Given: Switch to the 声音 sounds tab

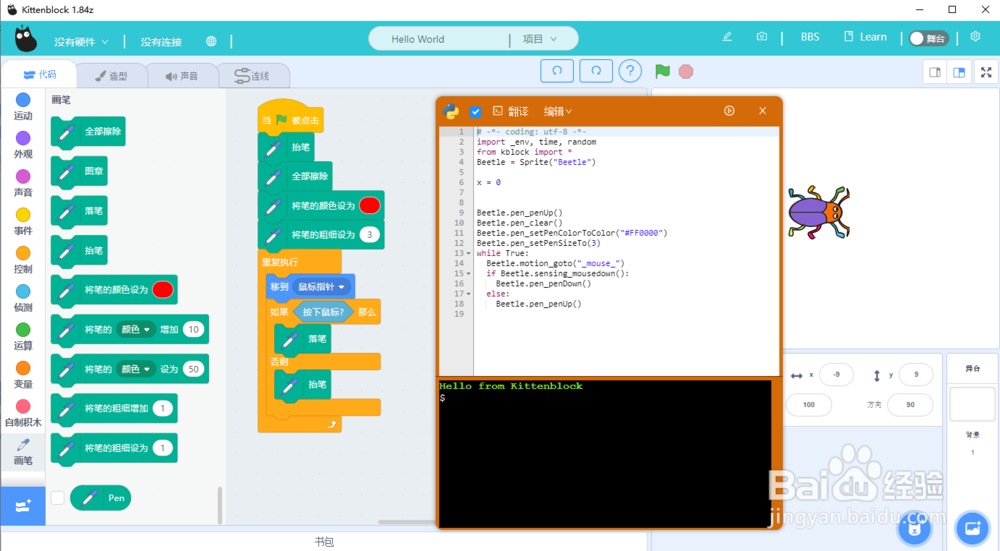Looking at the screenshot, I should tap(182, 76).
